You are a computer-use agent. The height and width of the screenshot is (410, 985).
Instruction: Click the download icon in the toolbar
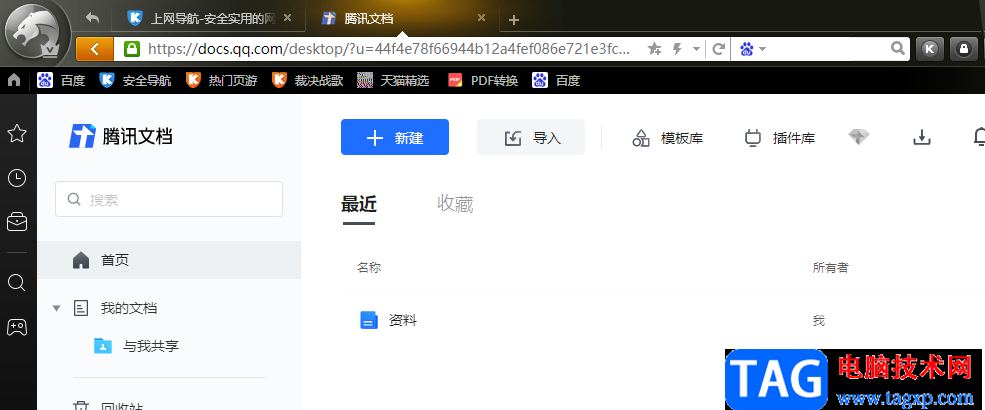pyautogui.click(x=921, y=138)
